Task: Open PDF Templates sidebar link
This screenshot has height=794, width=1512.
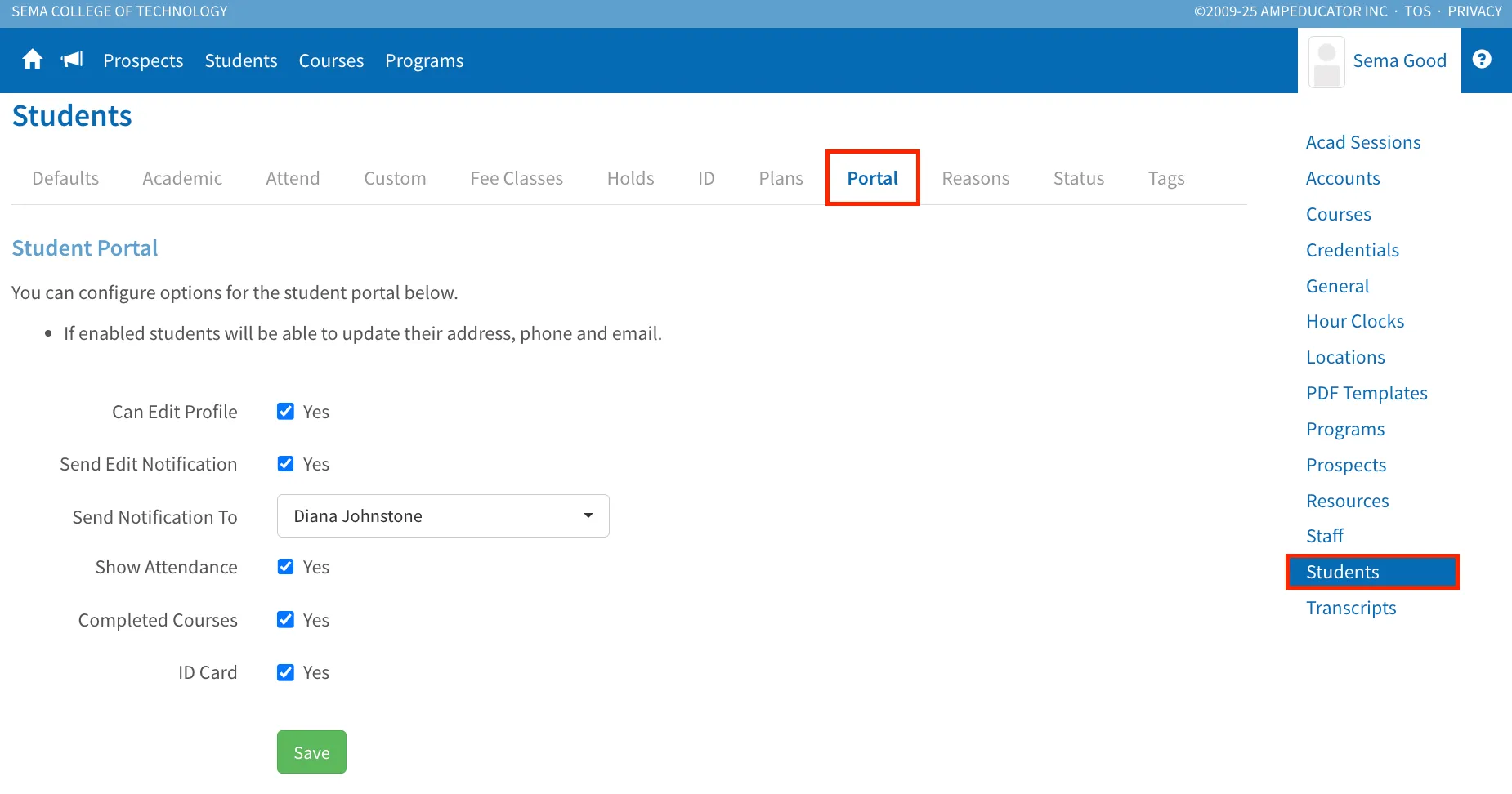Action: click(x=1367, y=393)
